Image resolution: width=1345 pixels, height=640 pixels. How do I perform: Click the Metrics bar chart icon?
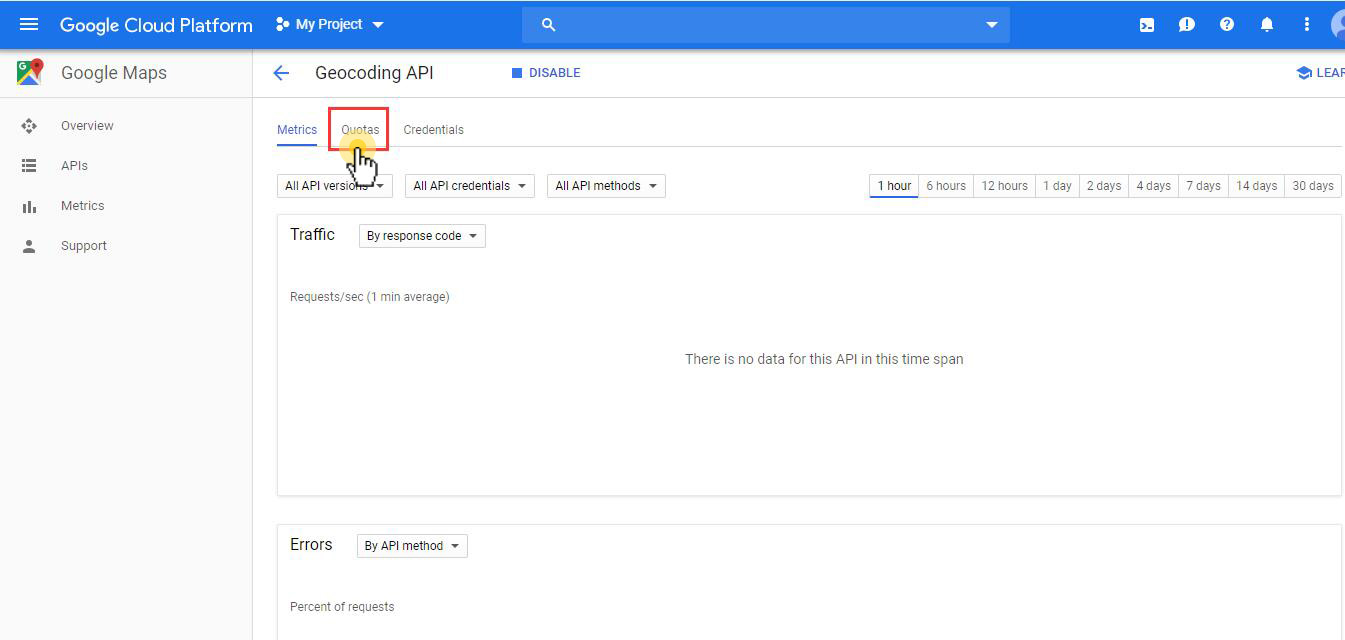[29, 206]
